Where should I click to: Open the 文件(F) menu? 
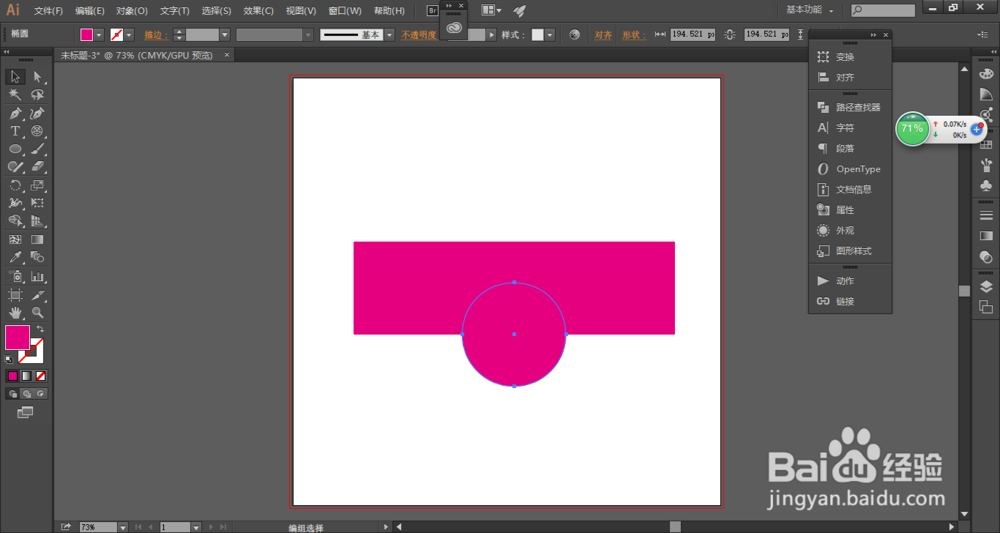(48, 11)
